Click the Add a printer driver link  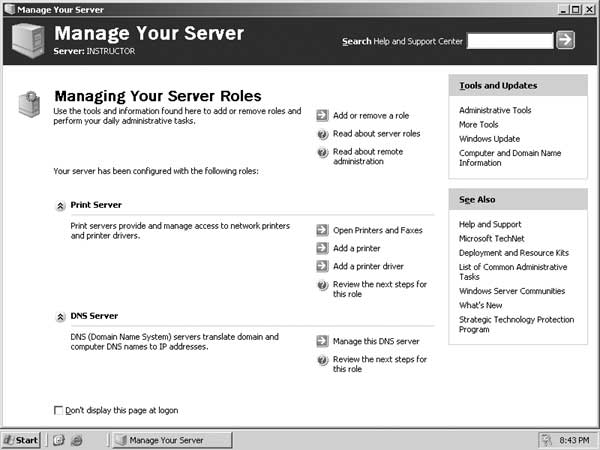point(368,266)
